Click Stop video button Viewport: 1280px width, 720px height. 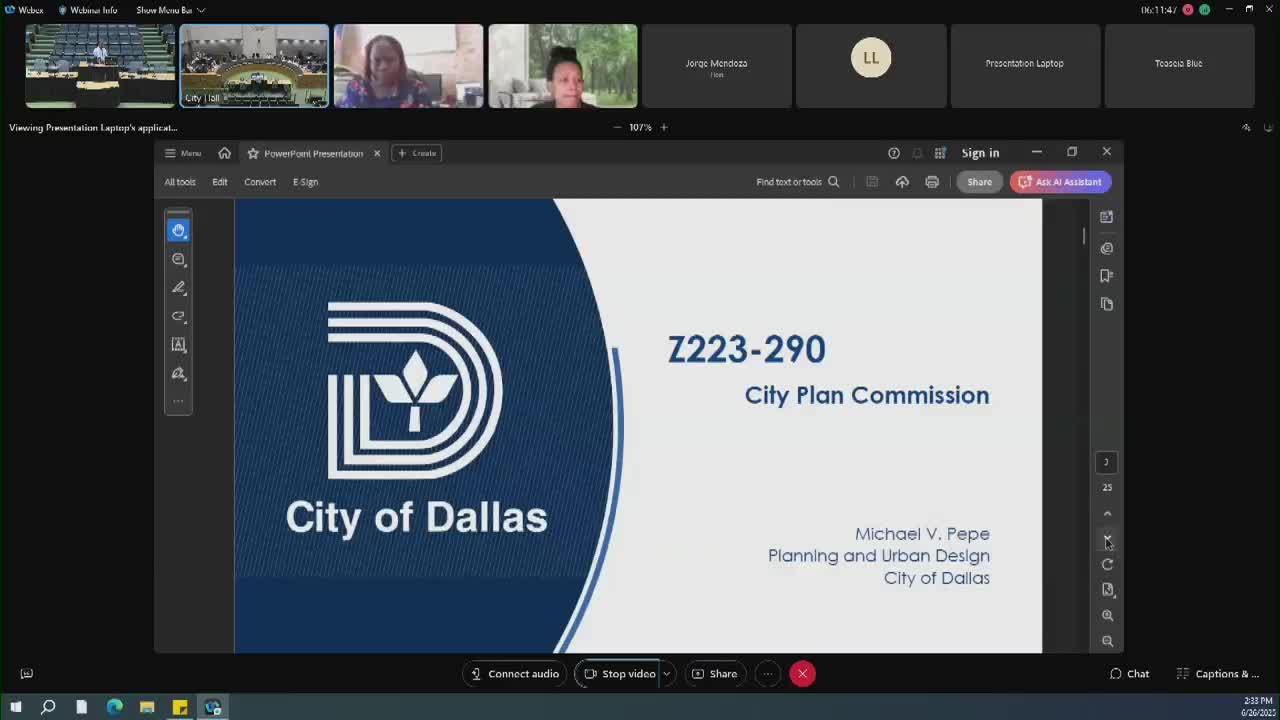(x=620, y=674)
